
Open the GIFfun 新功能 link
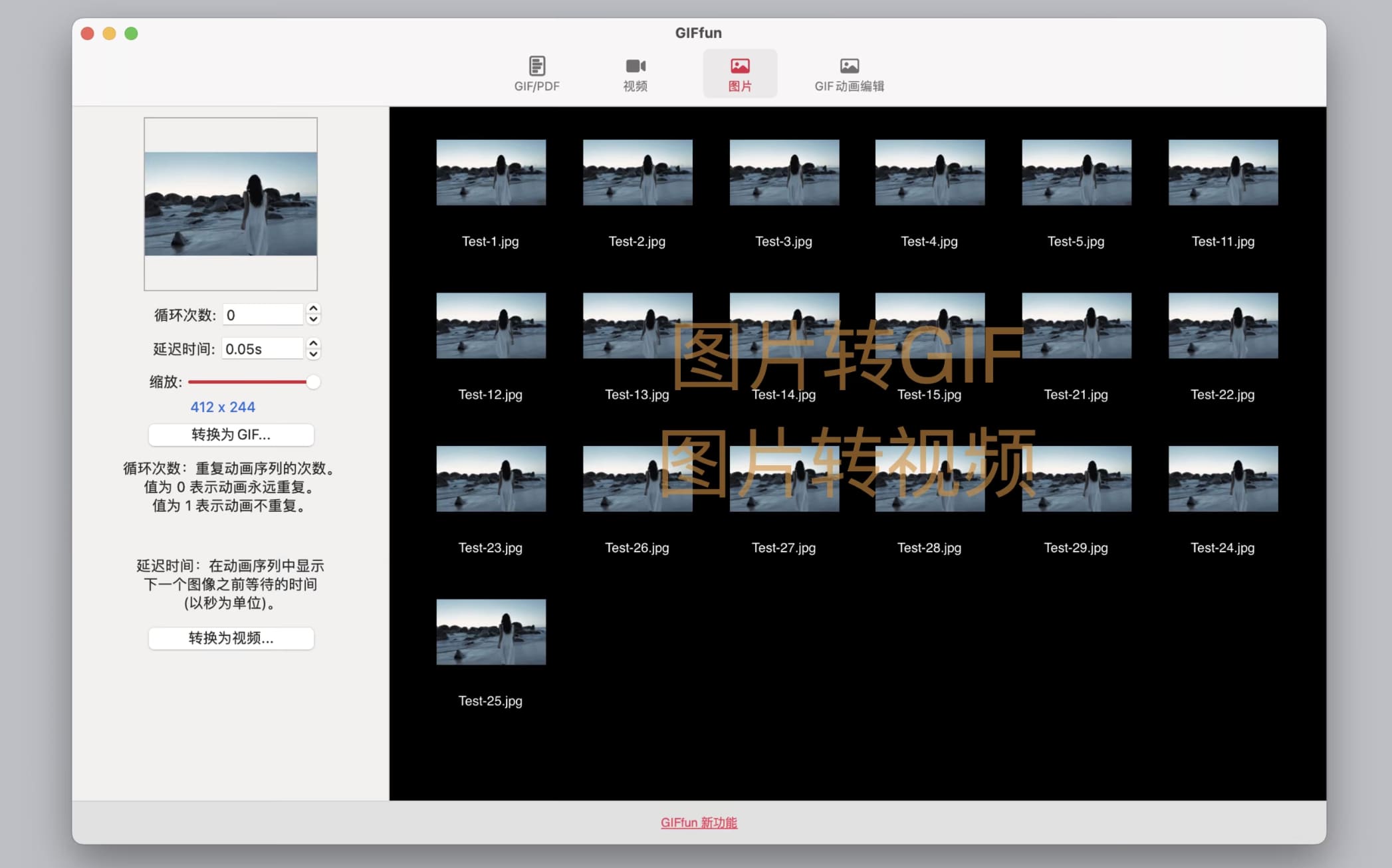click(x=699, y=823)
